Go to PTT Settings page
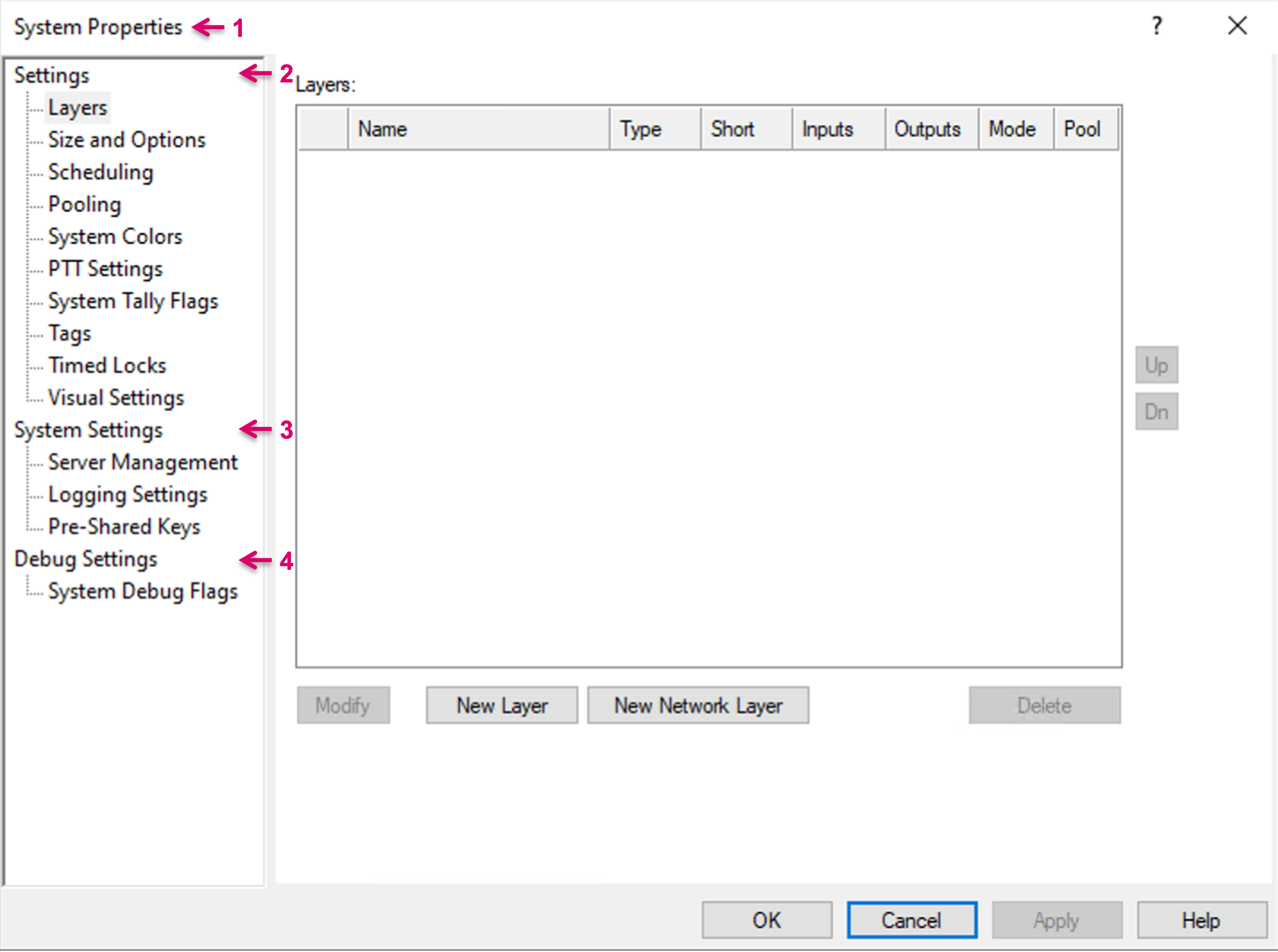Image resolution: width=1278 pixels, height=952 pixels. tap(105, 269)
